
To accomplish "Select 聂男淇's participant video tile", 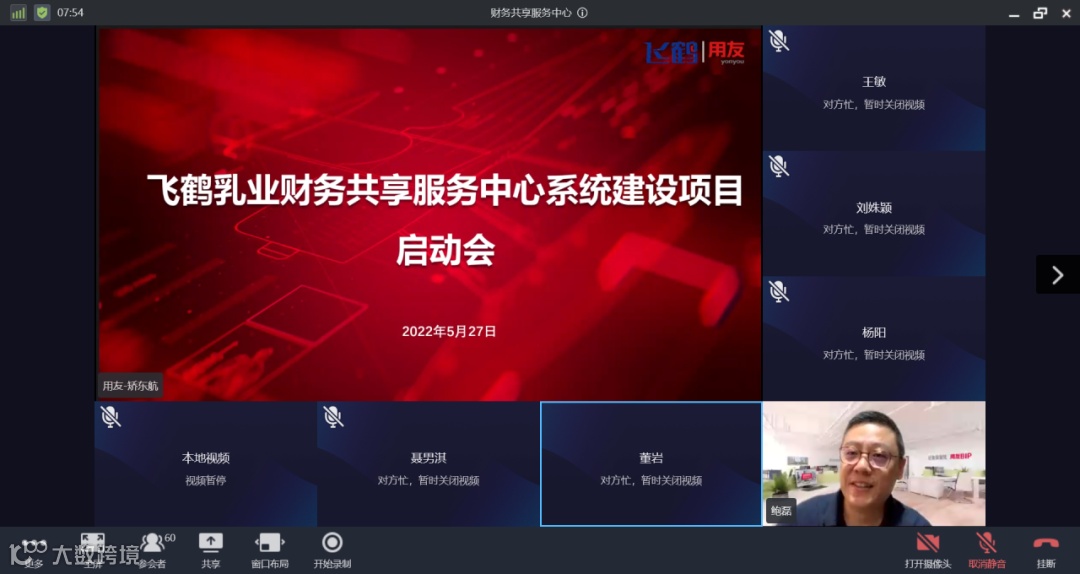I will pos(428,464).
